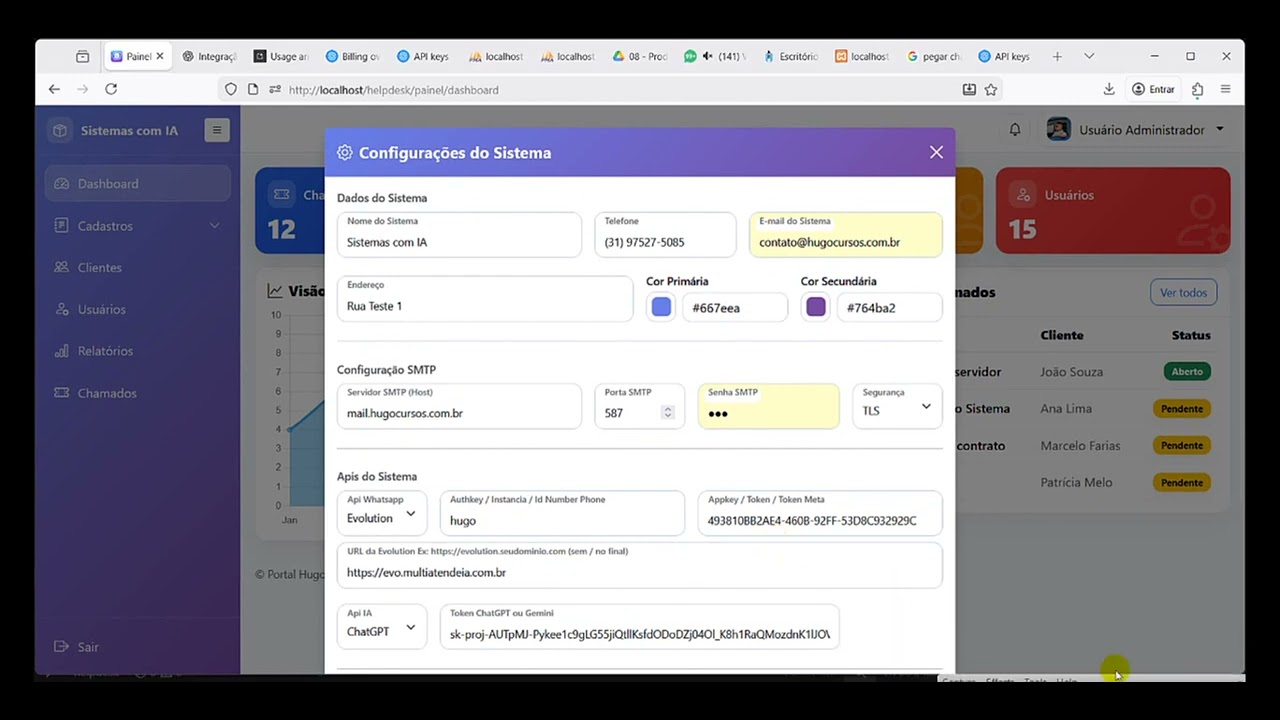The image size is (1280, 720).
Task: Open Relatórios in the sidebar
Action: tap(138, 352)
